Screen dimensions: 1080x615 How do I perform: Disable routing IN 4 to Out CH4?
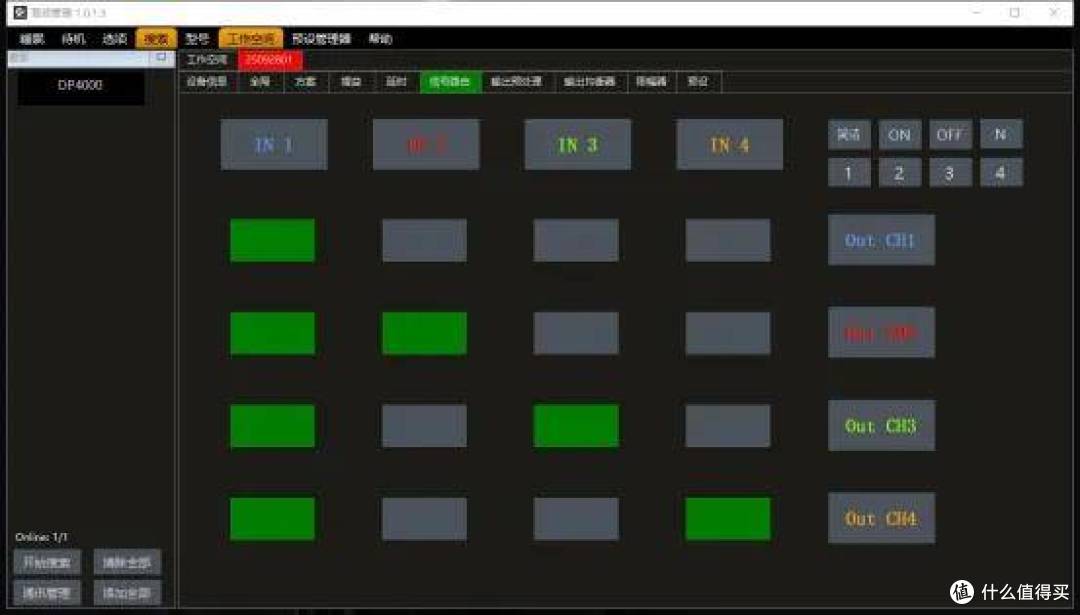click(x=728, y=519)
